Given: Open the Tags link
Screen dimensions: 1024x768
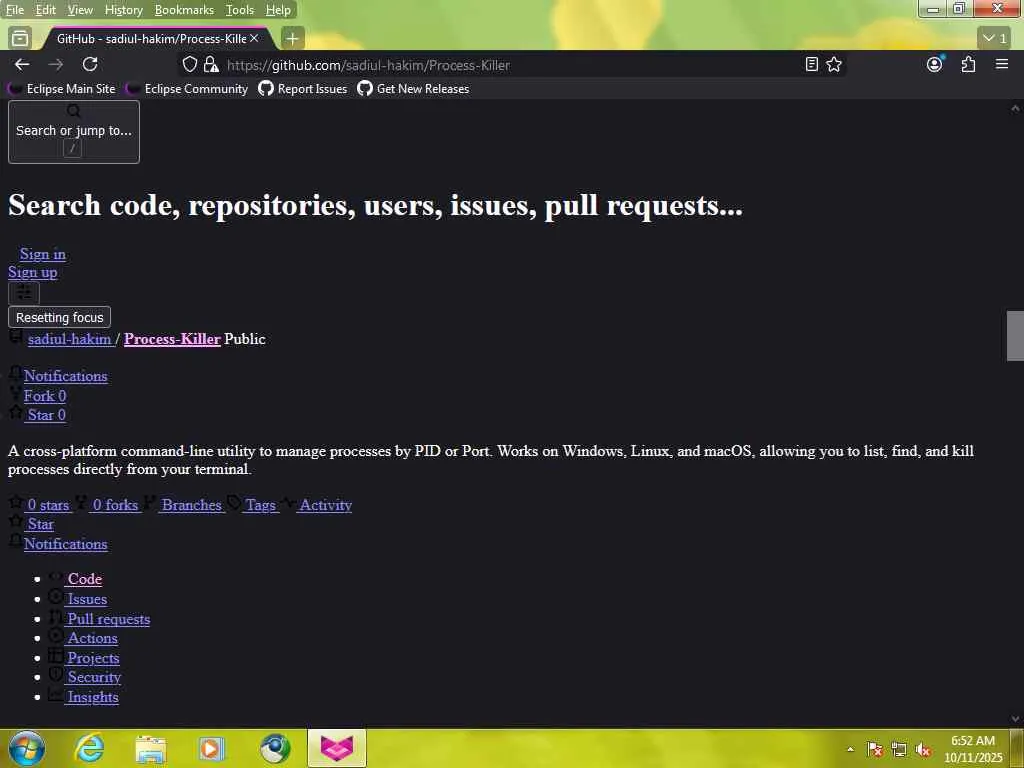Looking at the screenshot, I should [261, 505].
